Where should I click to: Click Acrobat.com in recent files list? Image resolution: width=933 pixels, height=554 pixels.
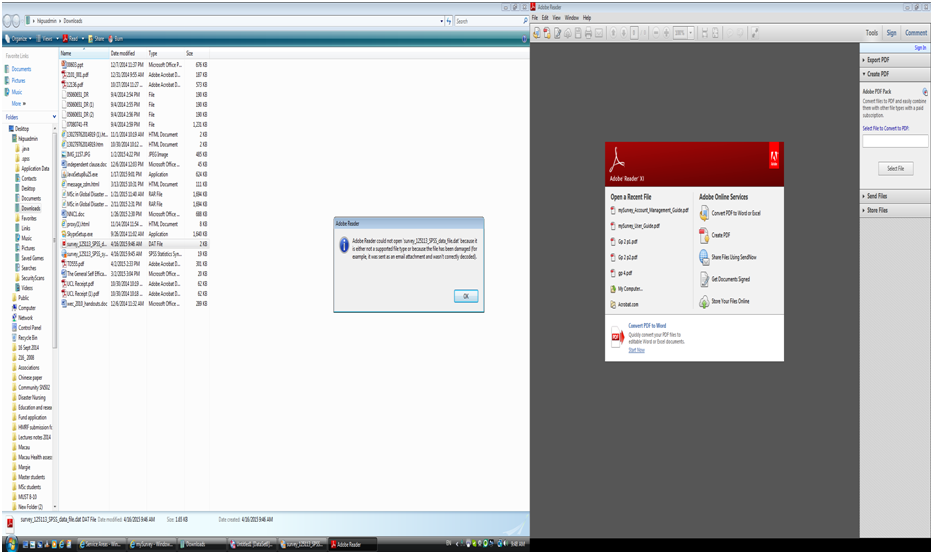coord(624,305)
